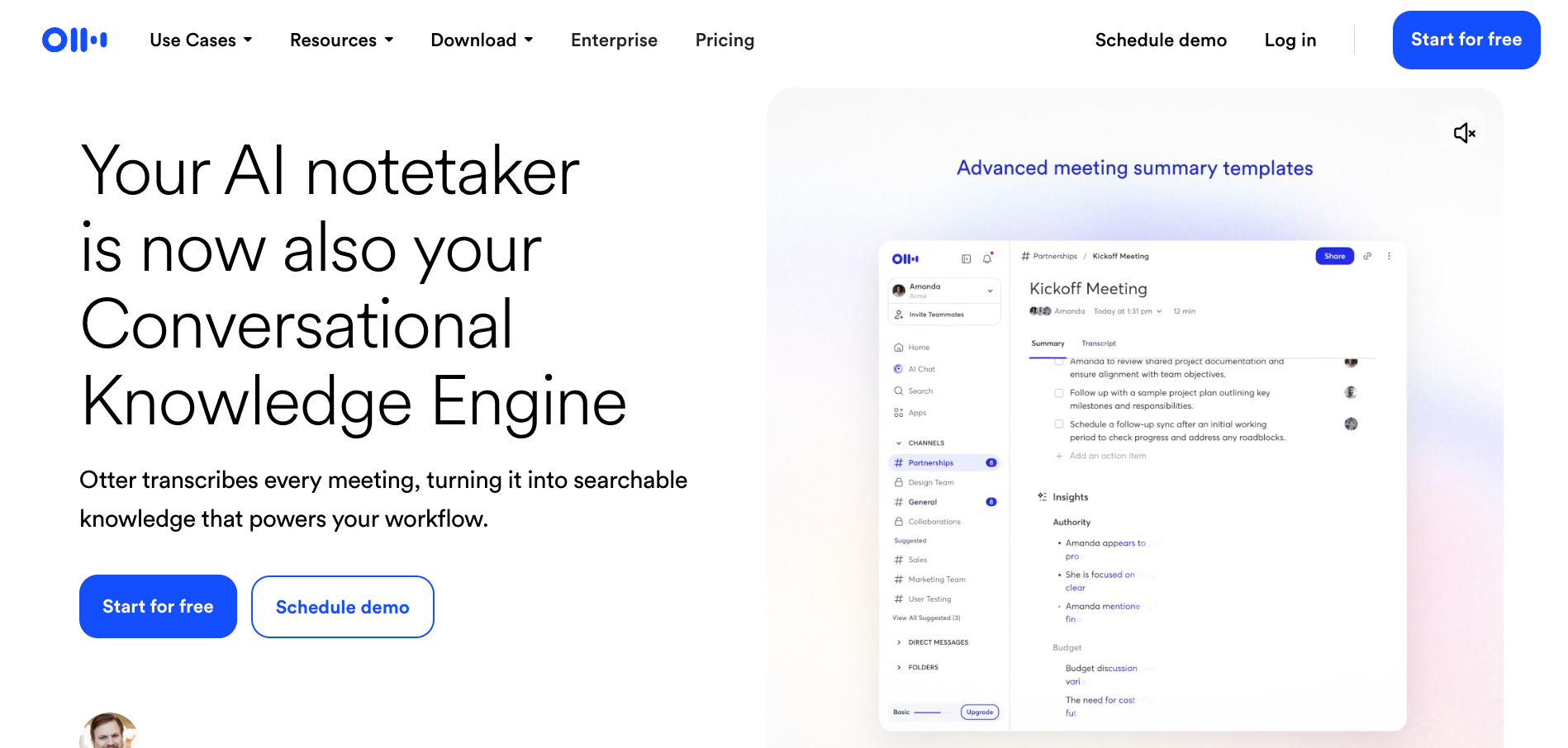Screen dimensions: 1568x748
Task: Click the Start for free button in the header
Action: [1466, 40]
